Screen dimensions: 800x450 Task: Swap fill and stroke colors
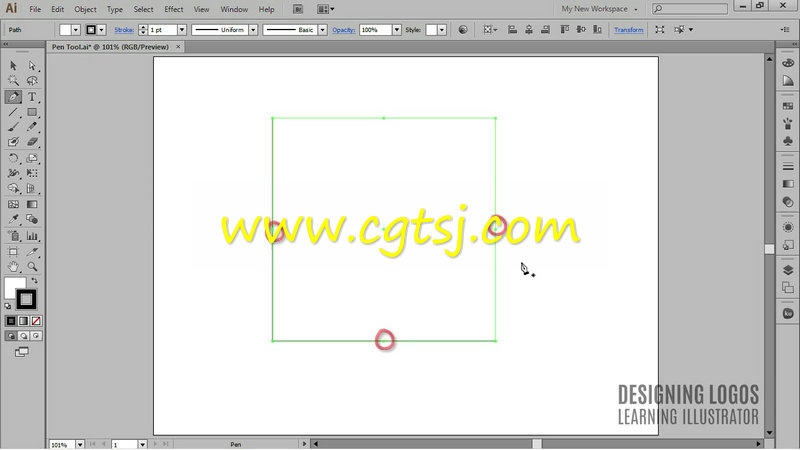point(34,281)
